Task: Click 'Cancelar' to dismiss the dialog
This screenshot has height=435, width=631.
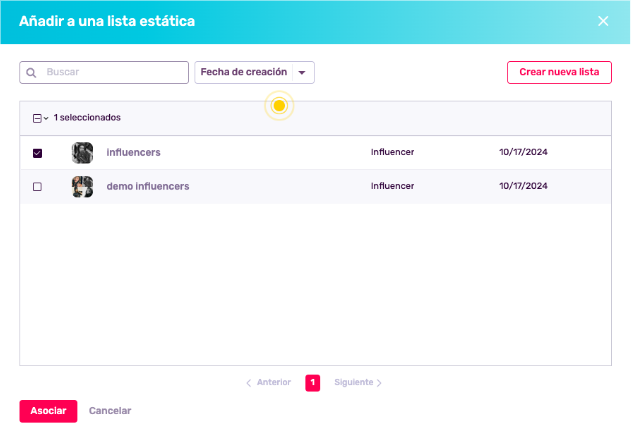Action: point(110,411)
